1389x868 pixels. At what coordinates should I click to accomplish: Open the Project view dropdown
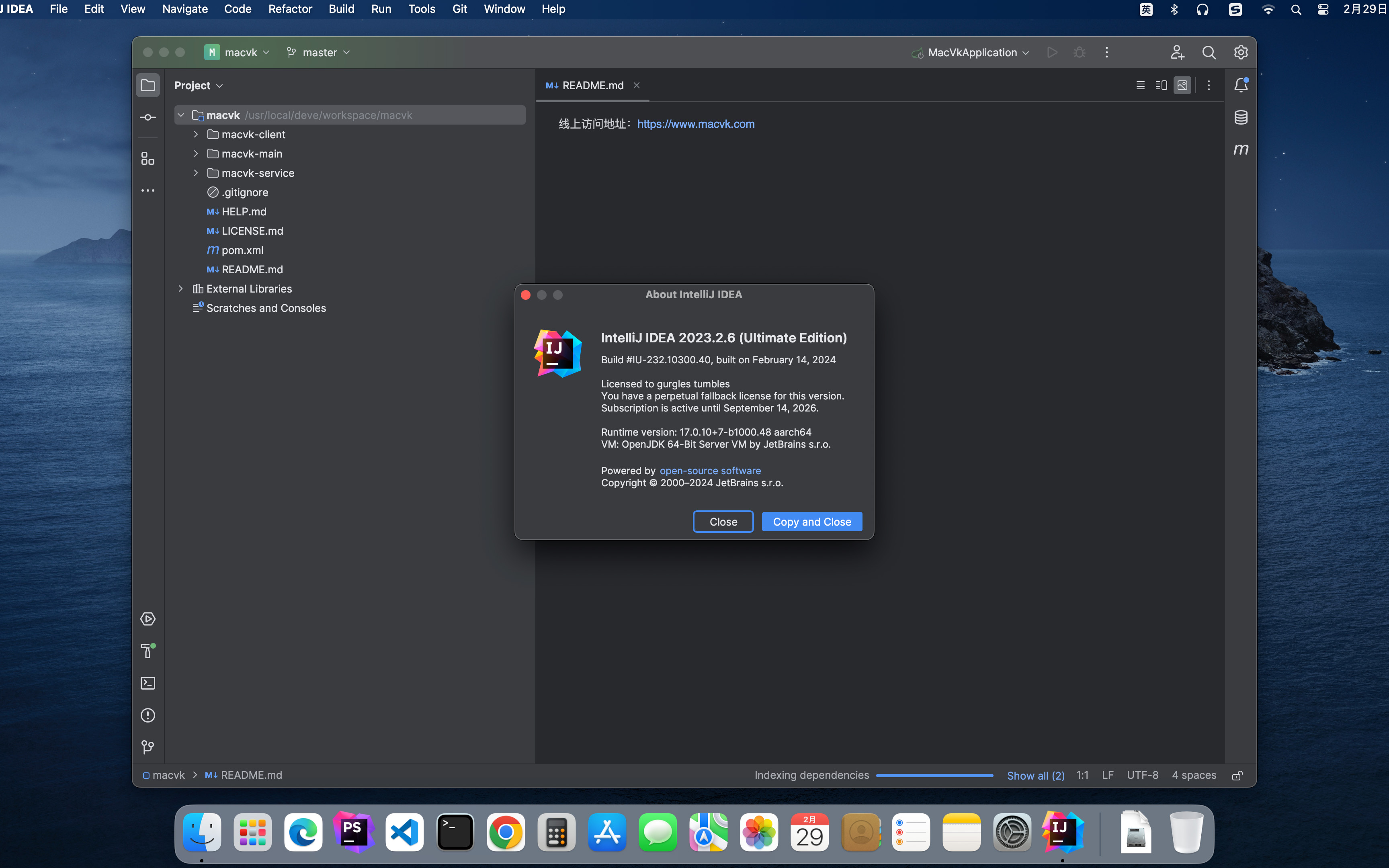199,86
